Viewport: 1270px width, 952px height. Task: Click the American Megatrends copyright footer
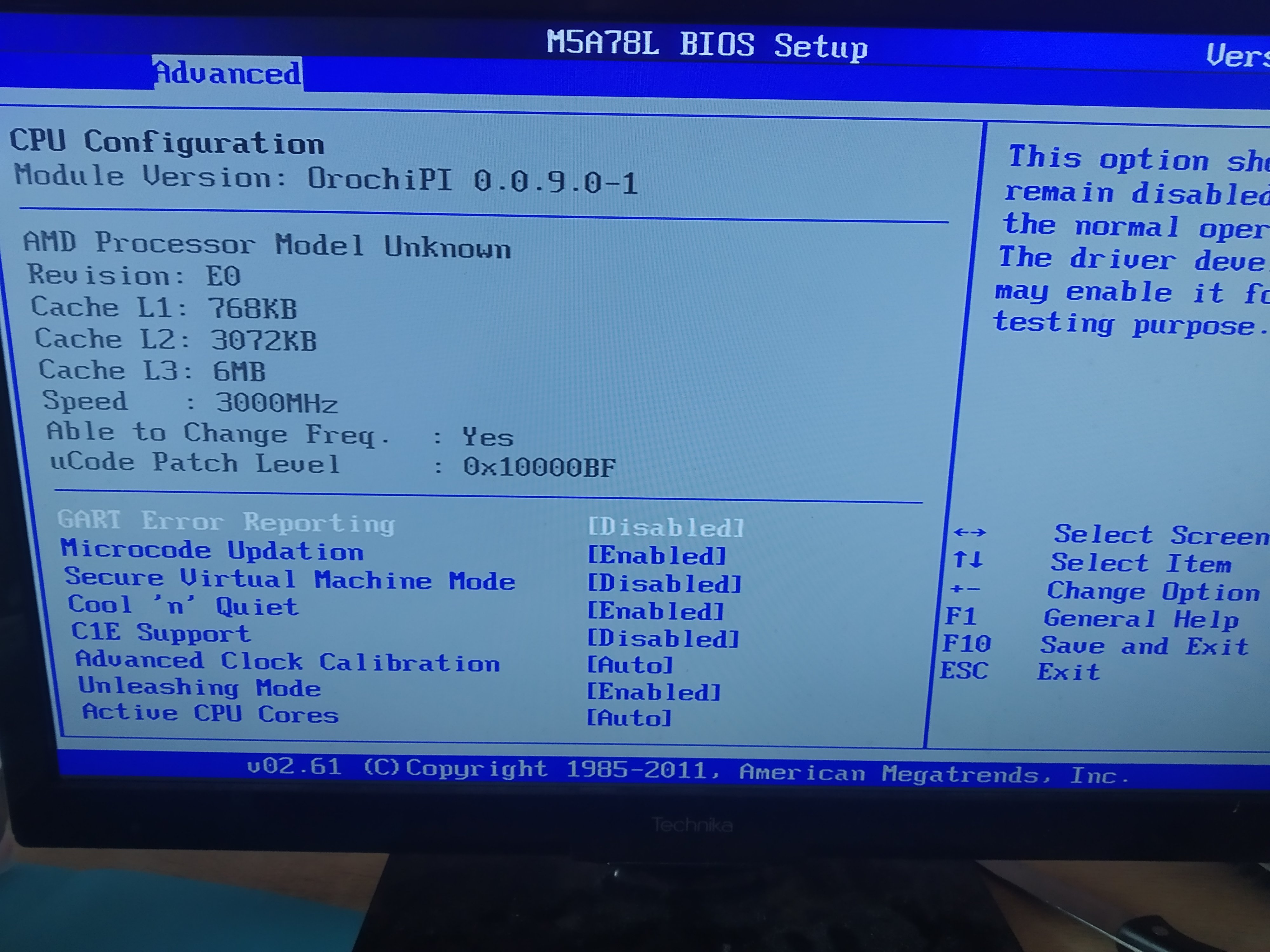tap(688, 771)
